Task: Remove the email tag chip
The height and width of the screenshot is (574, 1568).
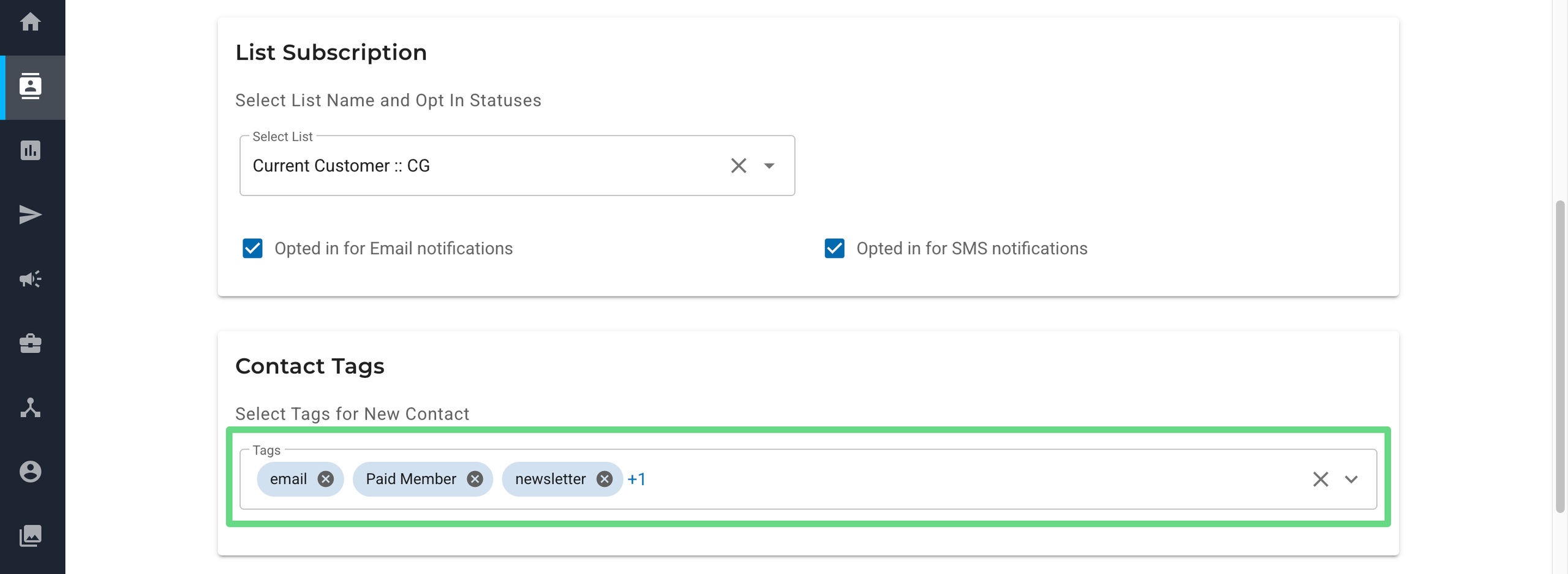Action: [326, 479]
